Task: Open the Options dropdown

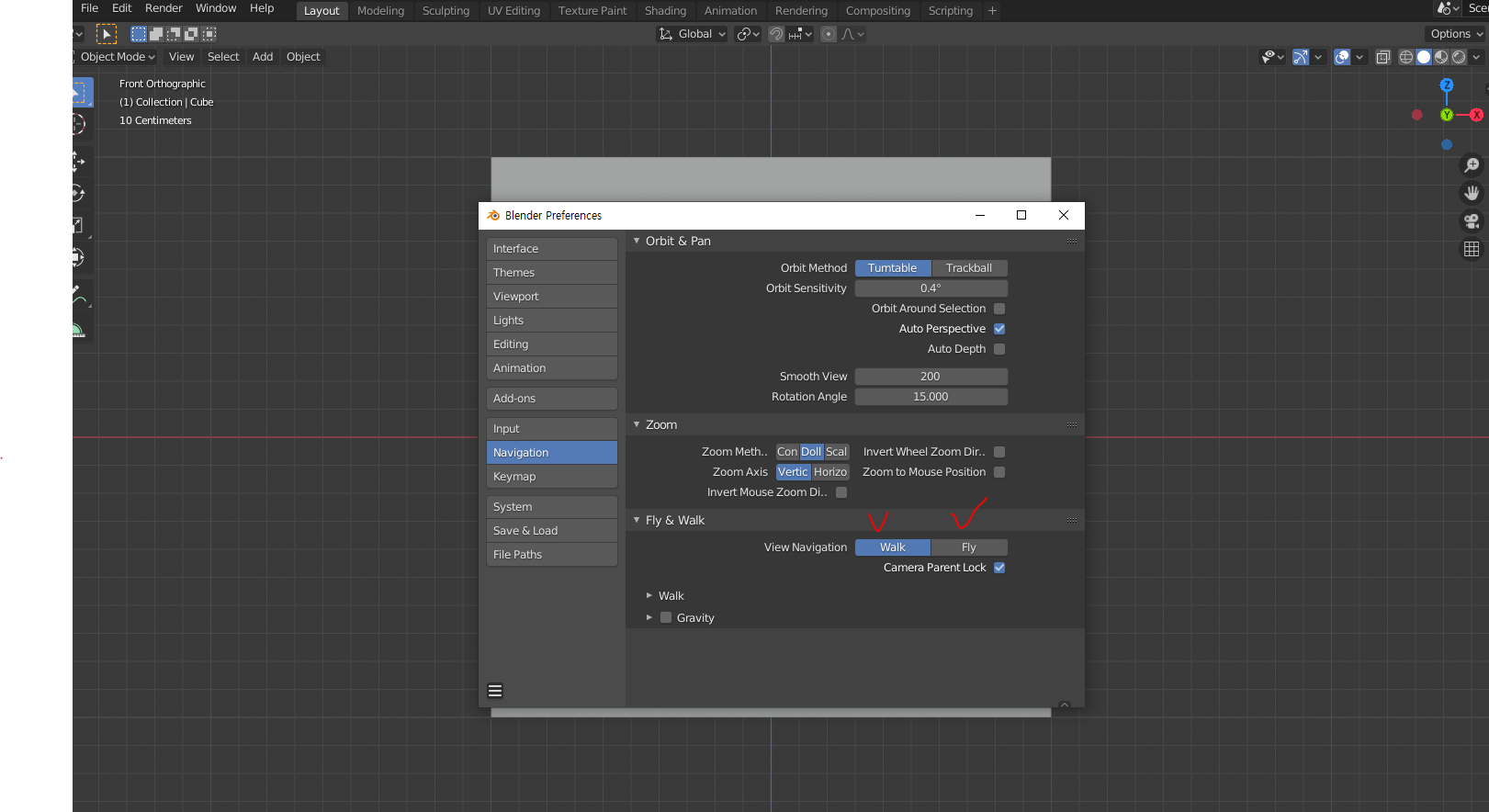Action: pos(1457,34)
